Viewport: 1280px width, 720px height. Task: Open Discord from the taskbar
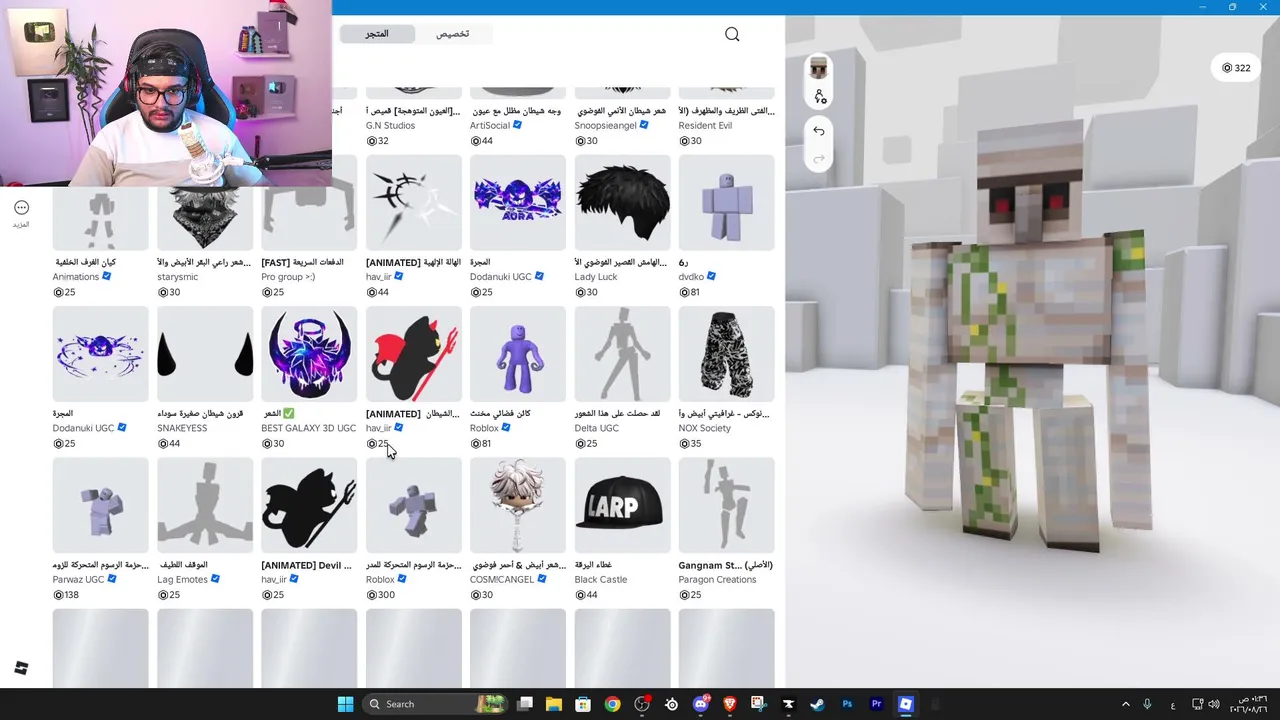tap(700, 704)
